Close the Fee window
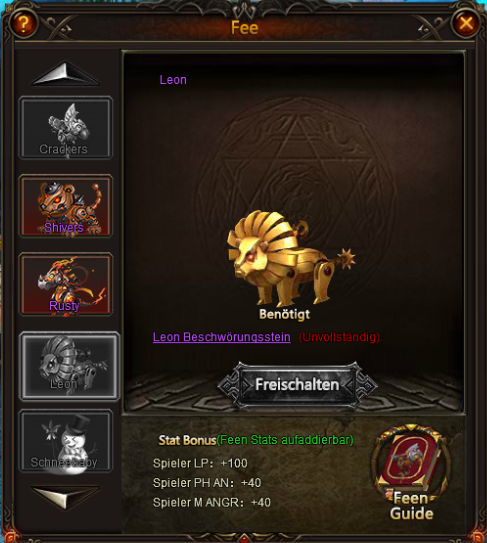Screen dimensions: 487x543 click(466, 24)
